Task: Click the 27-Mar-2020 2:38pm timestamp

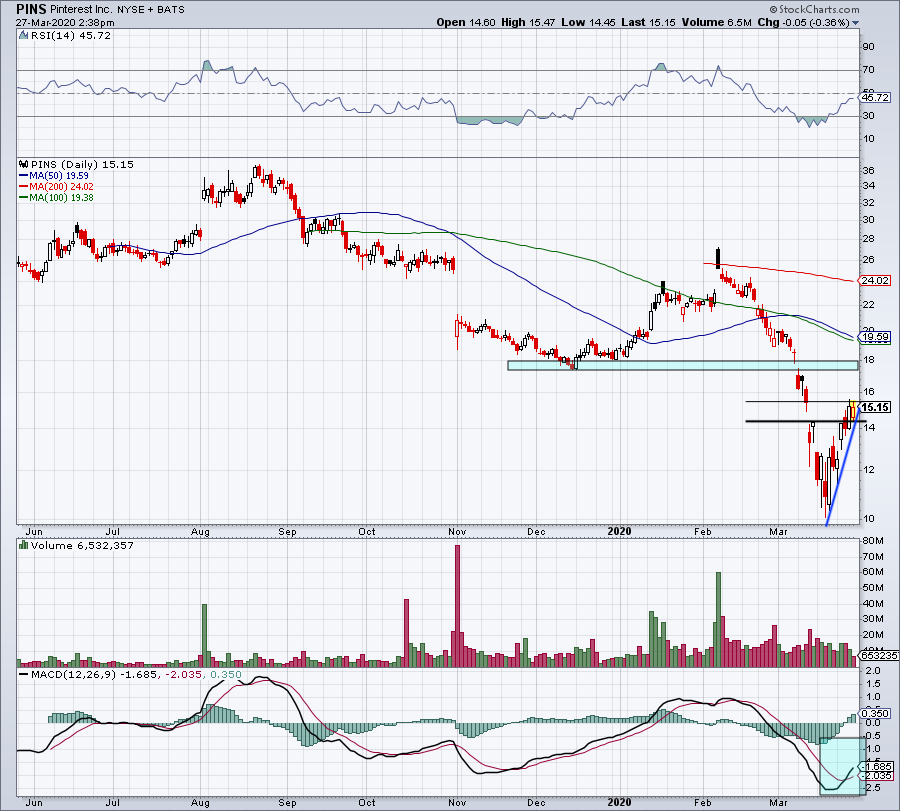Action: 65,23
